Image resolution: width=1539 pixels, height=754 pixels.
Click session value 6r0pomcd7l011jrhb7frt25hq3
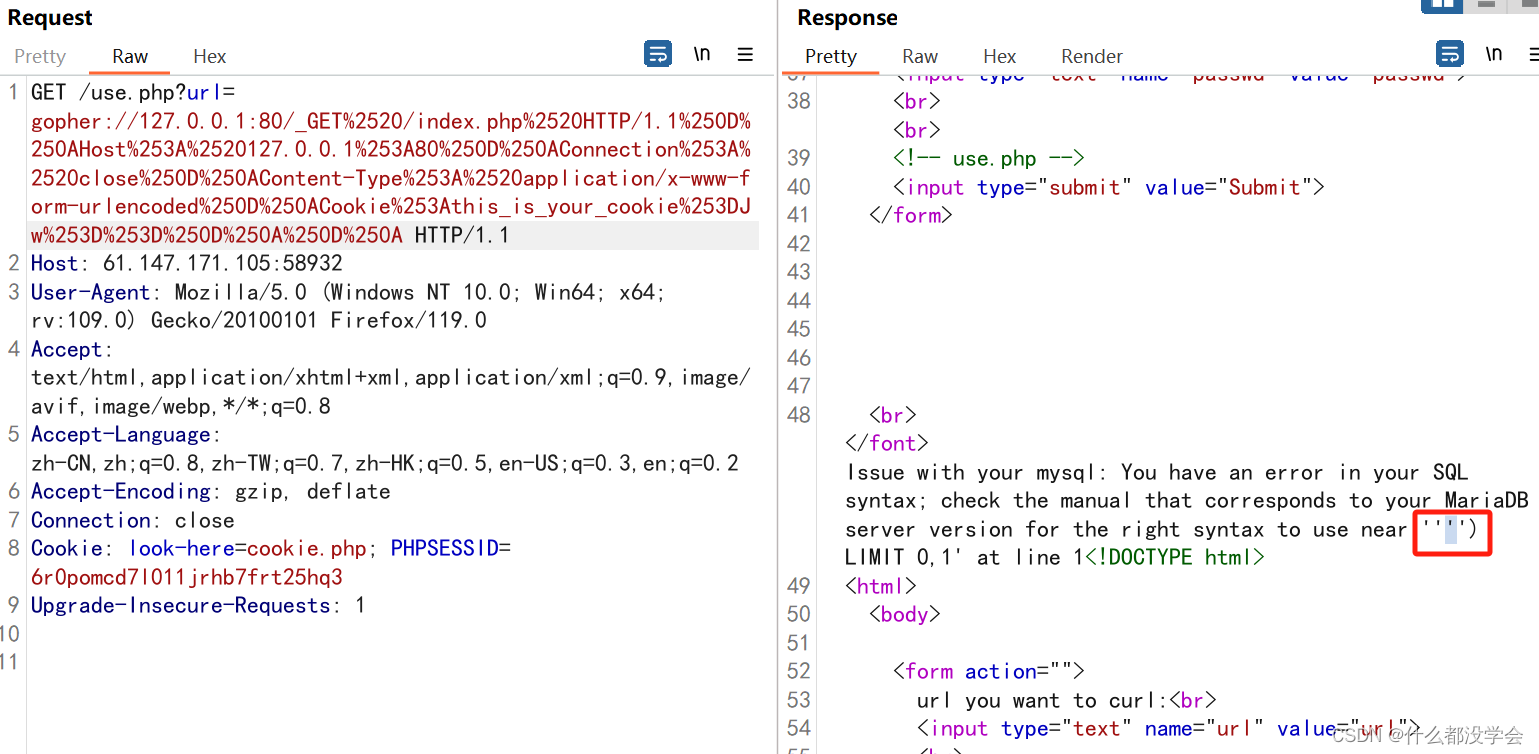[187, 577]
